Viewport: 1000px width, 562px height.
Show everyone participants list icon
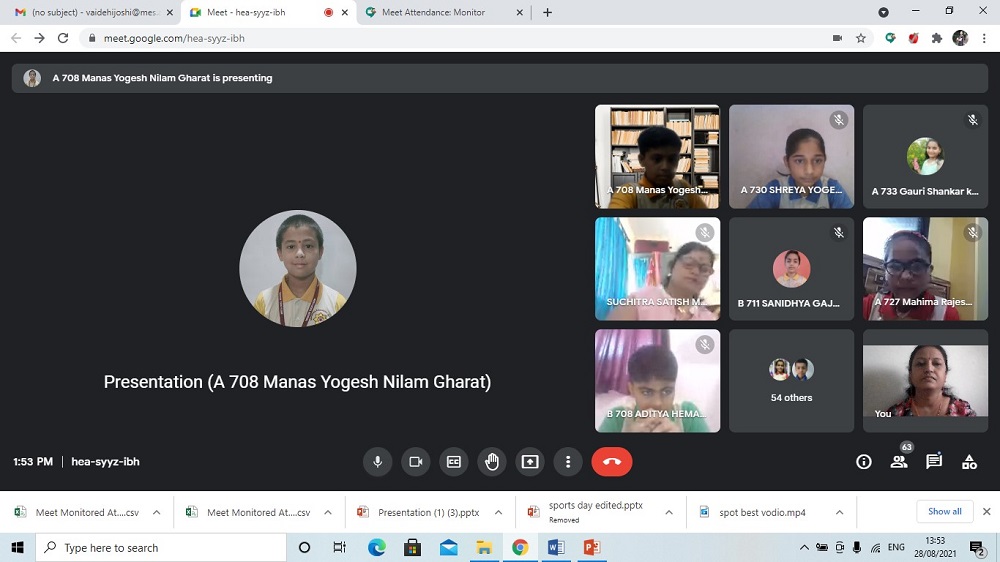pyautogui.click(x=899, y=462)
